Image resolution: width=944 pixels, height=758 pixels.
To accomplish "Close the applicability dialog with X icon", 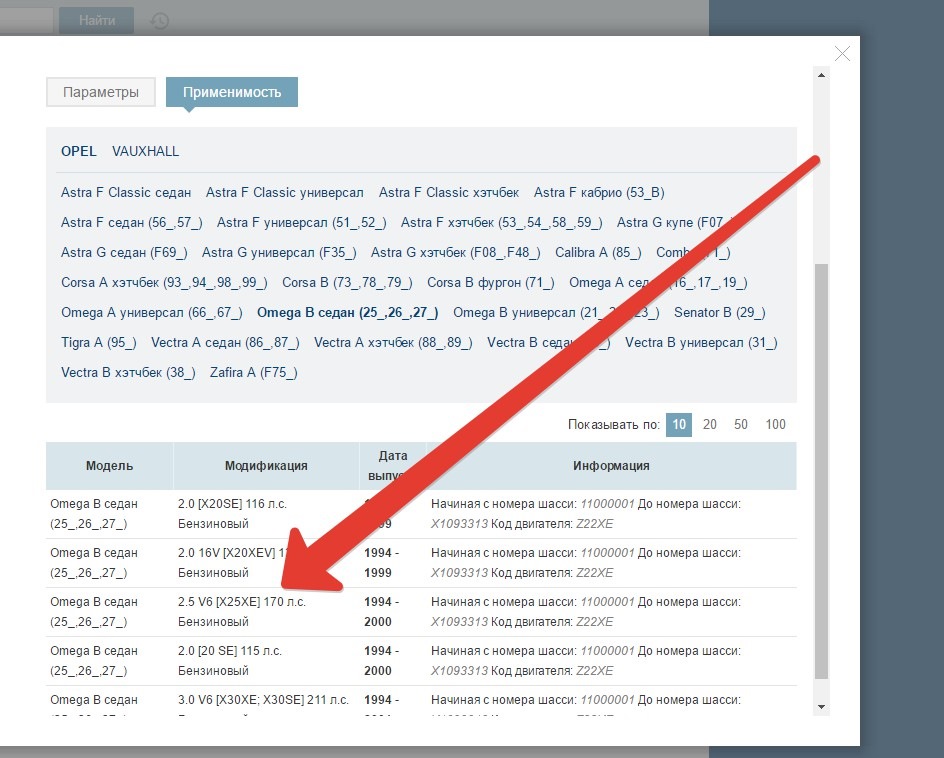I will click(842, 54).
